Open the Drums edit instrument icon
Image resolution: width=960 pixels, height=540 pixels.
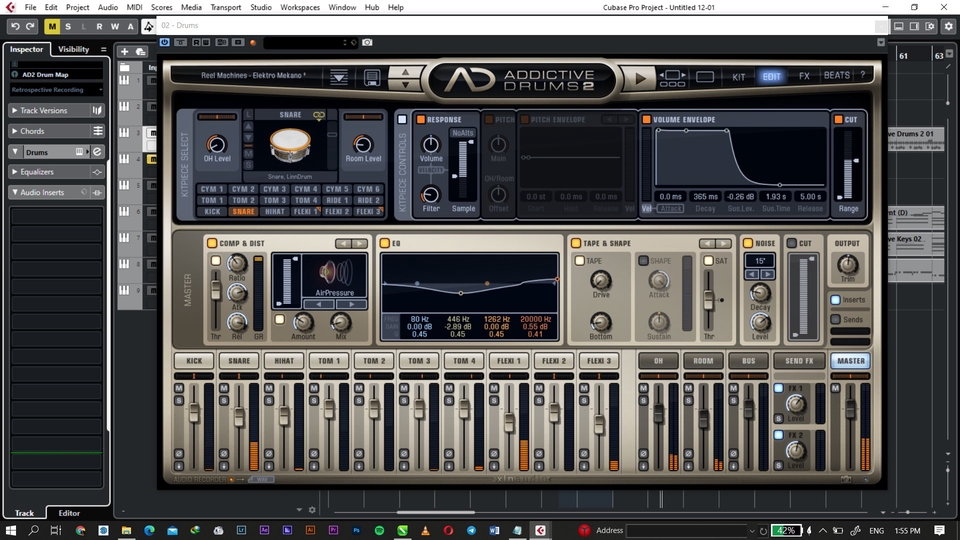tap(97, 152)
